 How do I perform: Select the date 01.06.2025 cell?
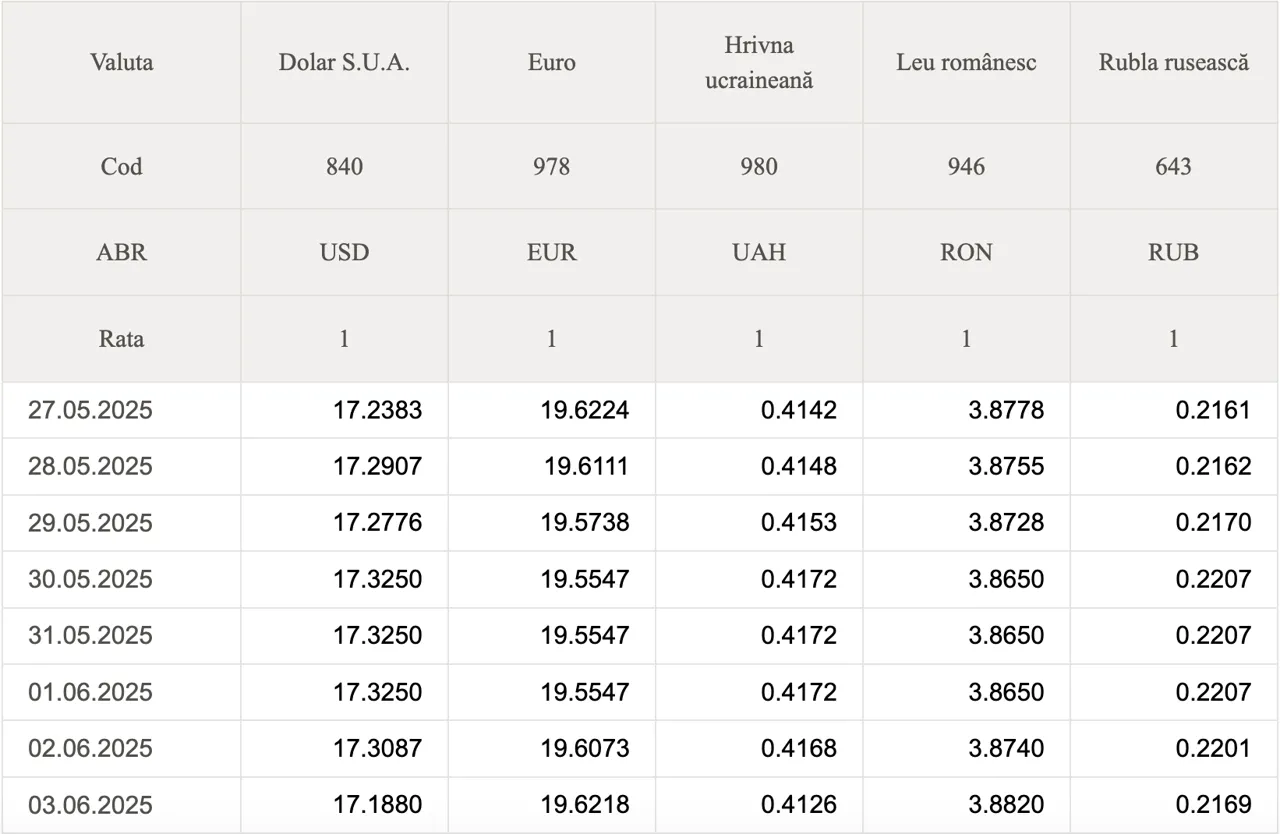click(x=90, y=692)
